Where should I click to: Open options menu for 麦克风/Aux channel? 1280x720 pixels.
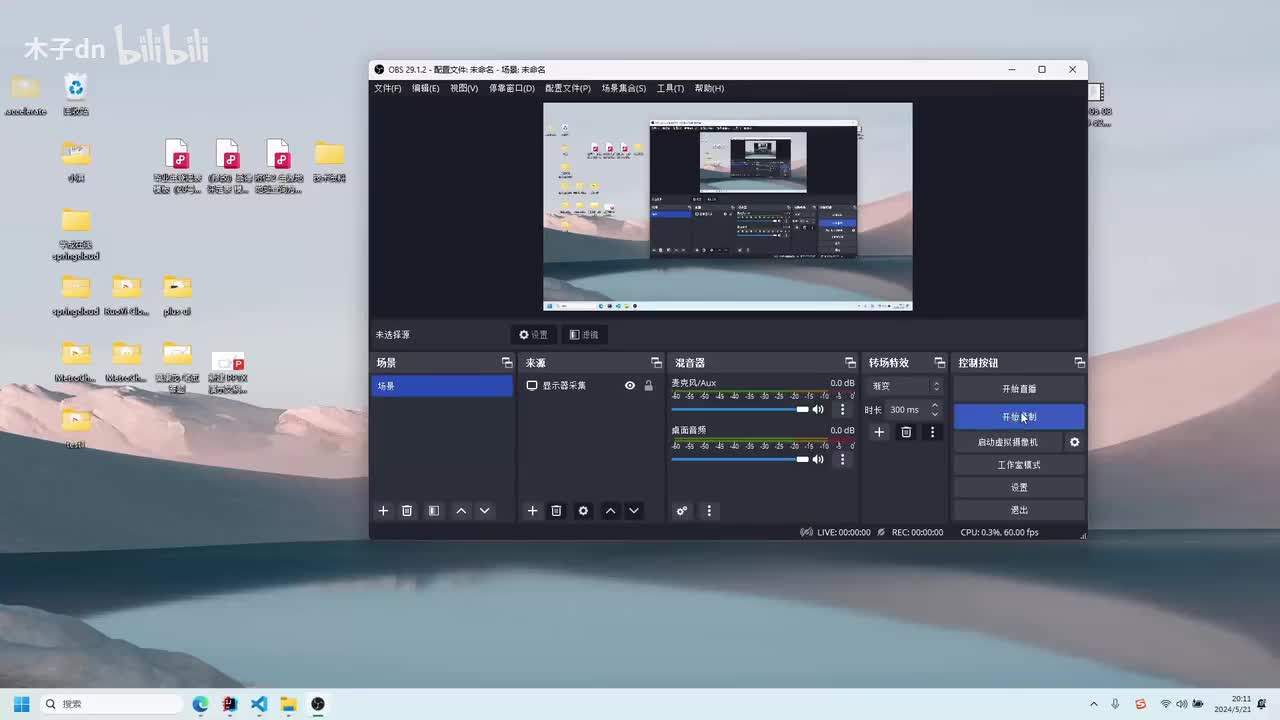[x=842, y=409]
